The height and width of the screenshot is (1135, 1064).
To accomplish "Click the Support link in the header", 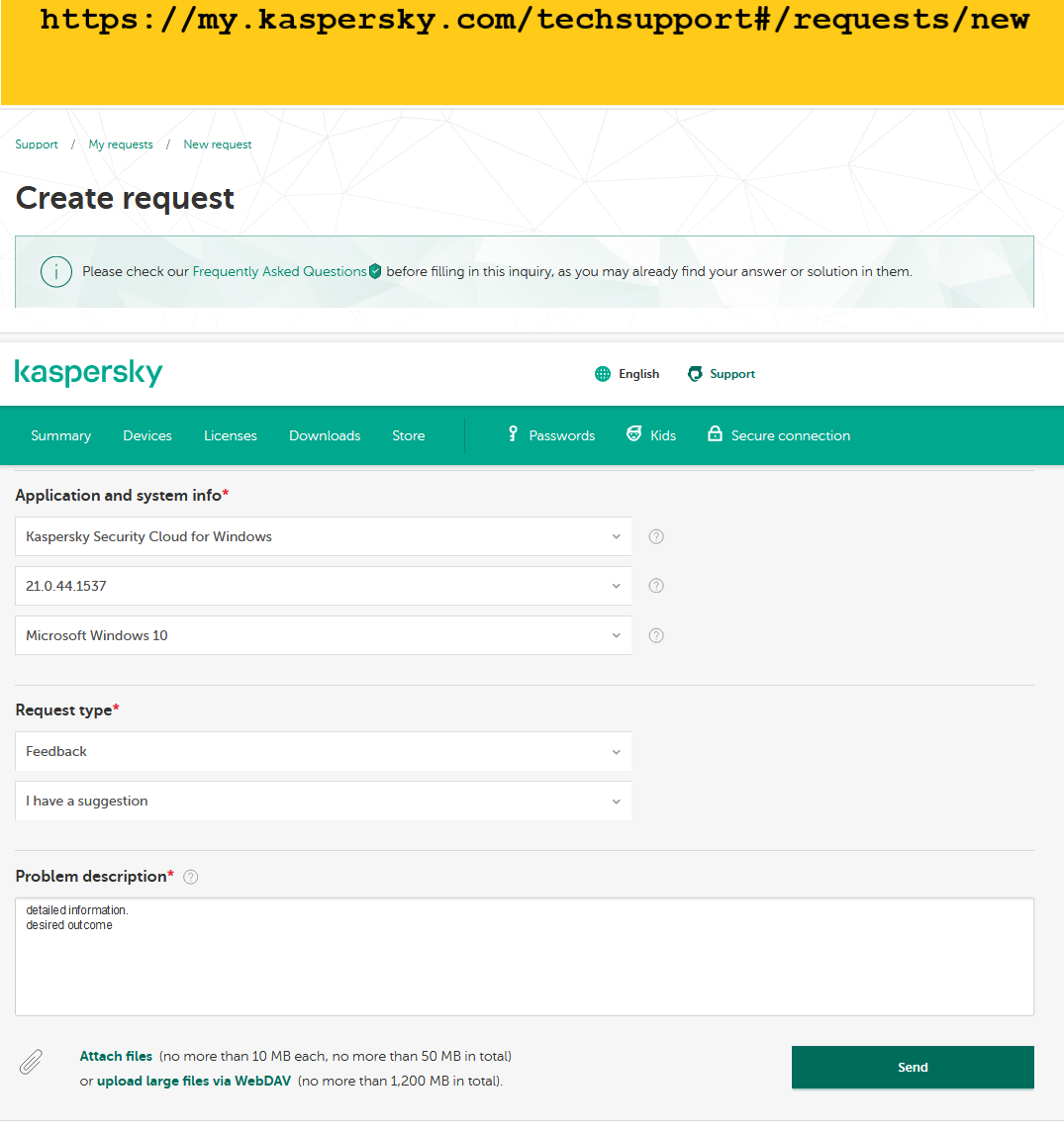I will click(x=732, y=373).
